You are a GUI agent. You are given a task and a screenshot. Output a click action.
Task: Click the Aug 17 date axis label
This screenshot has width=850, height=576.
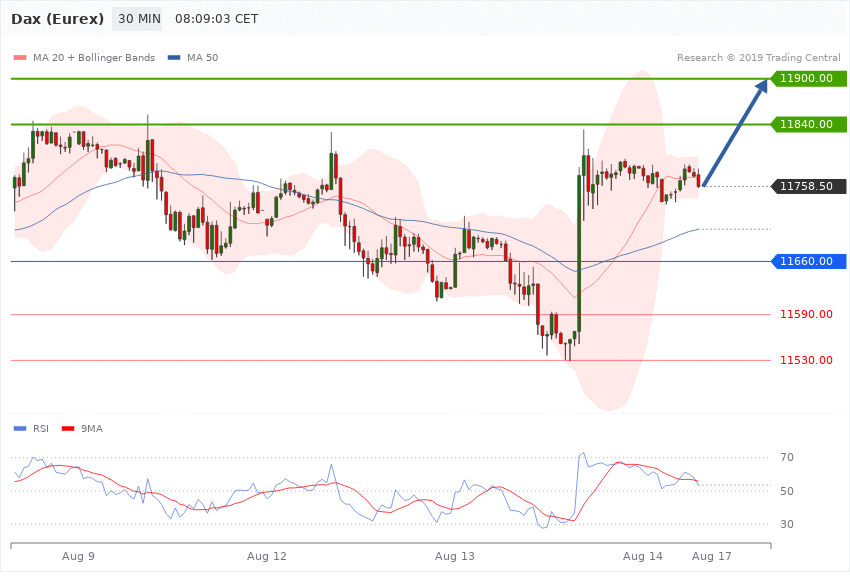coord(711,556)
